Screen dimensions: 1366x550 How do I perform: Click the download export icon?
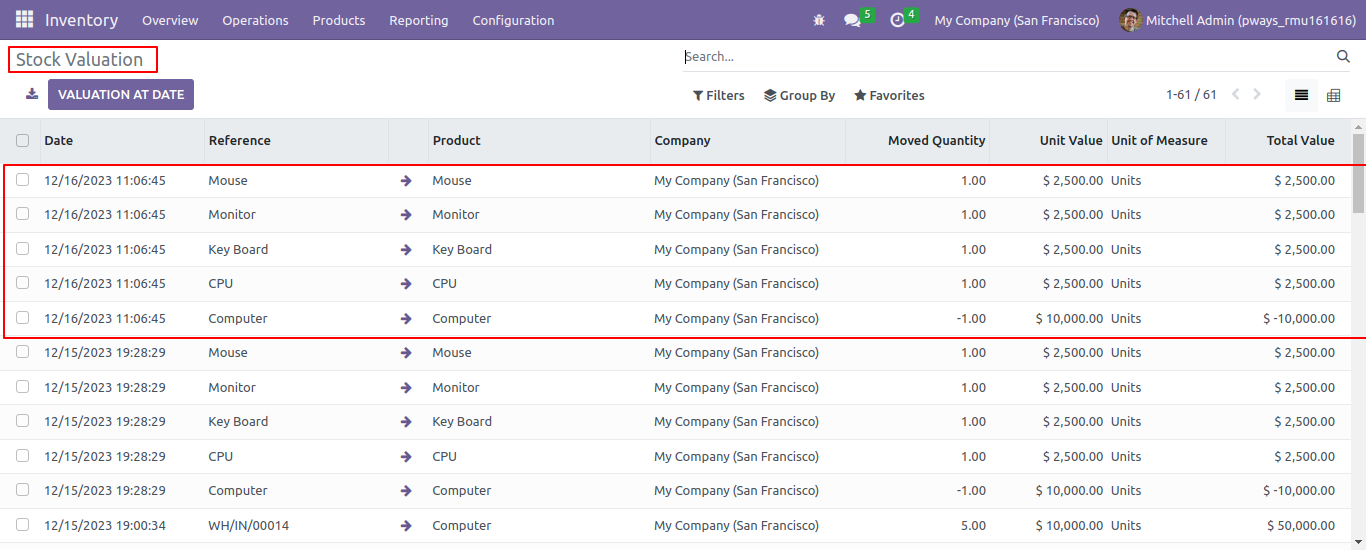[32, 94]
